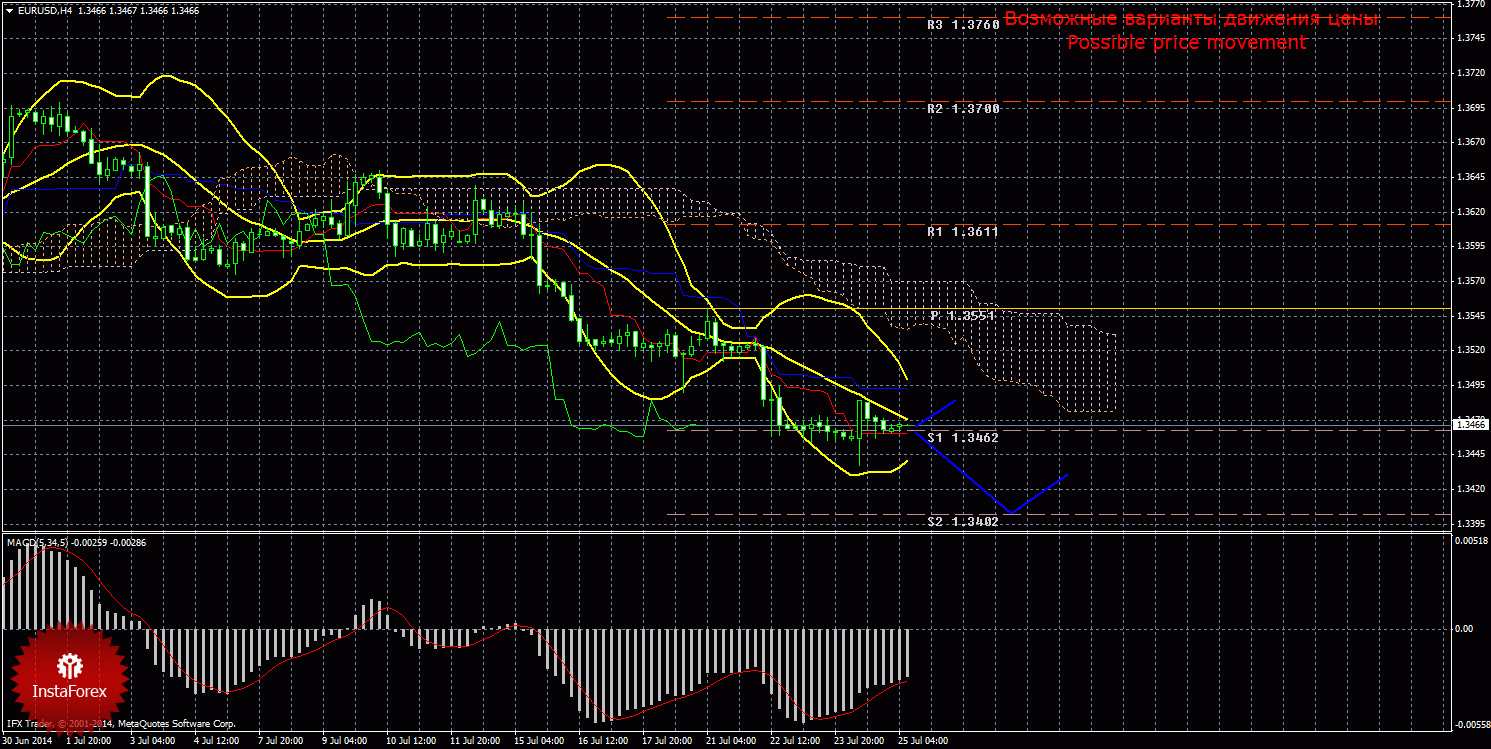The height and width of the screenshot is (749, 1491).
Task: Click the S1 1.3462 support label
Action: coord(962,438)
